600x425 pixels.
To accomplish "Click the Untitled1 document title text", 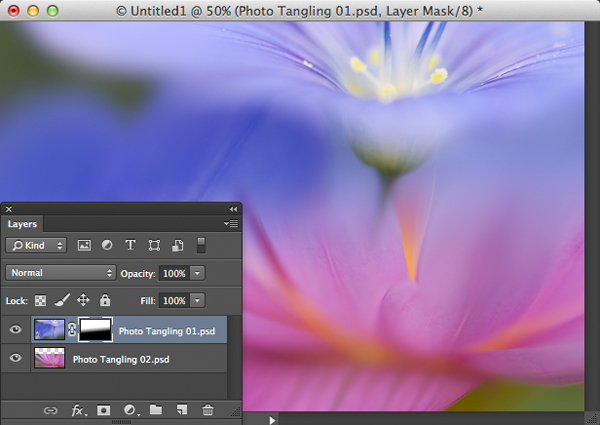I will [299, 11].
